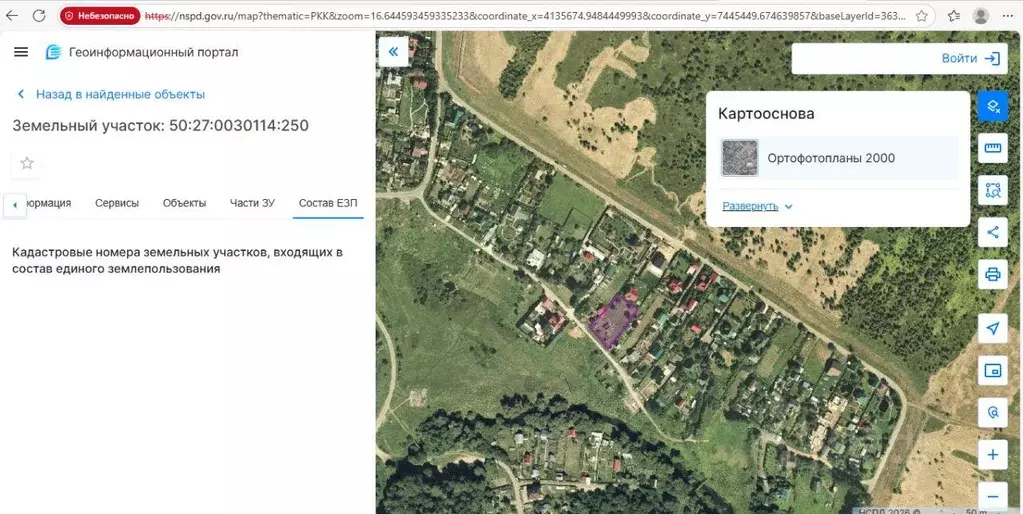
Task: Click the nspd.gov.ru URL address field
Action: coord(525,16)
